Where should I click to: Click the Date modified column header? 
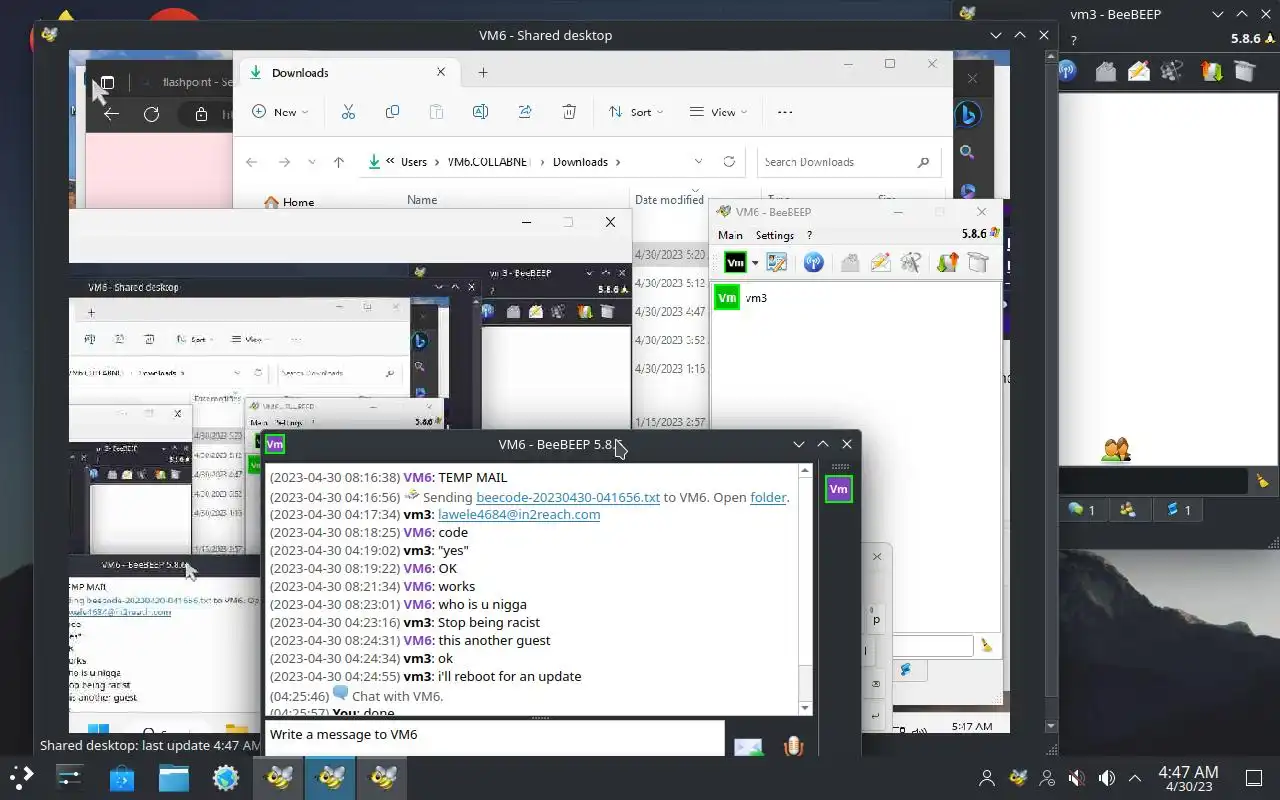tap(669, 200)
